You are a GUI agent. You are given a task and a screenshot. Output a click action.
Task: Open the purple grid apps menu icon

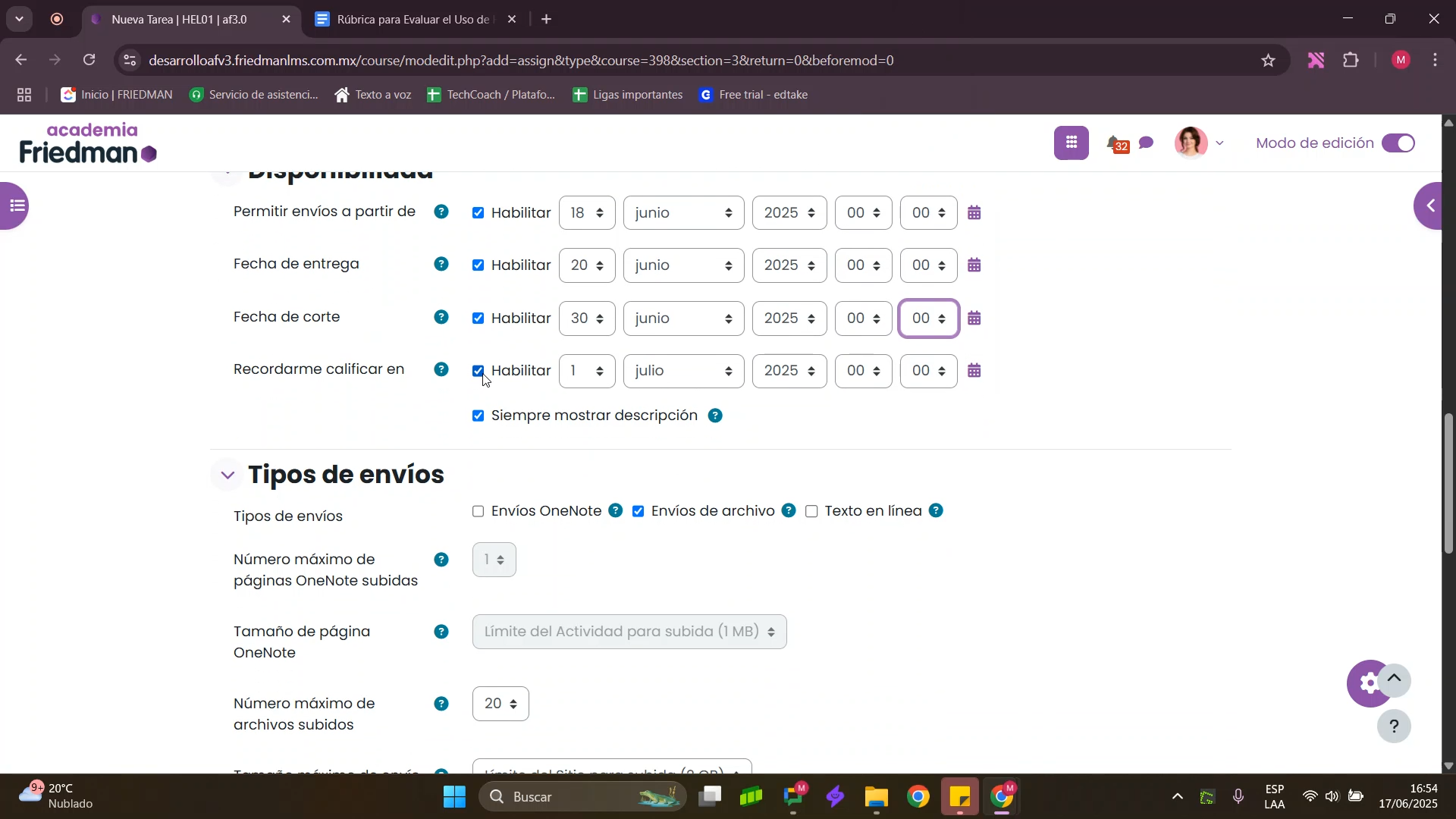point(1071,143)
